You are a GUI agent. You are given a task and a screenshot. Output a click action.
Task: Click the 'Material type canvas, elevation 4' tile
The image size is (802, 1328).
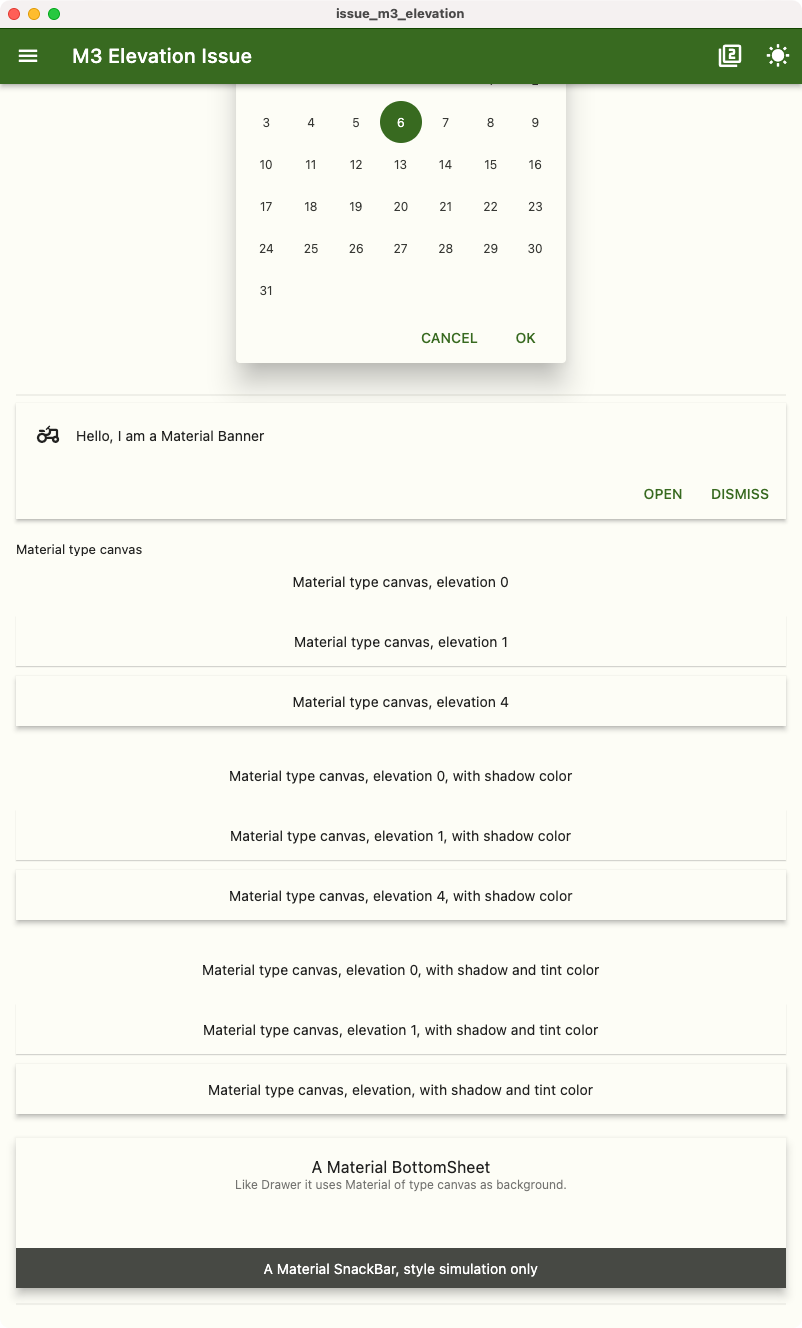[400, 701]
